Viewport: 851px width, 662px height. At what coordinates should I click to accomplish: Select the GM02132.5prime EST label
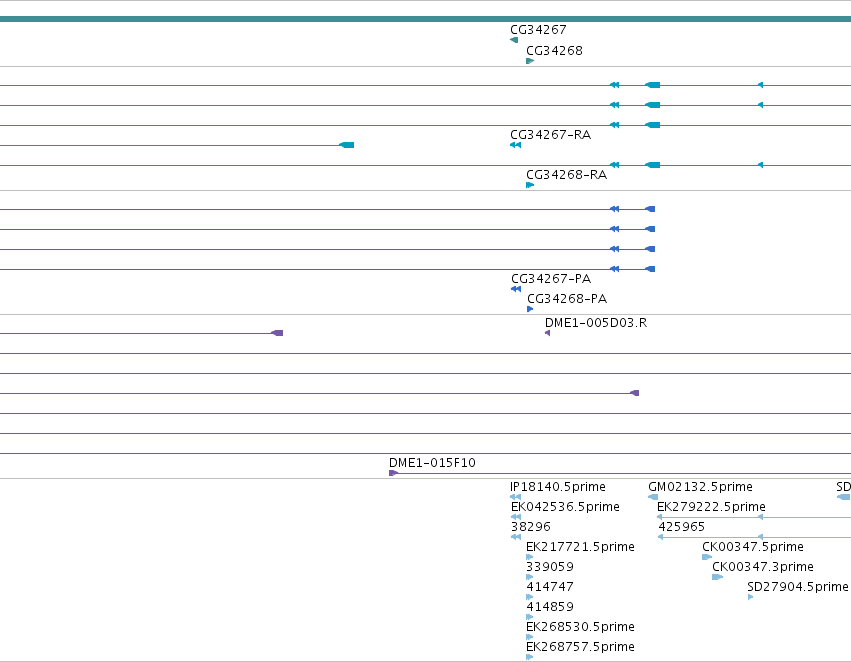[x=700, y=487]
